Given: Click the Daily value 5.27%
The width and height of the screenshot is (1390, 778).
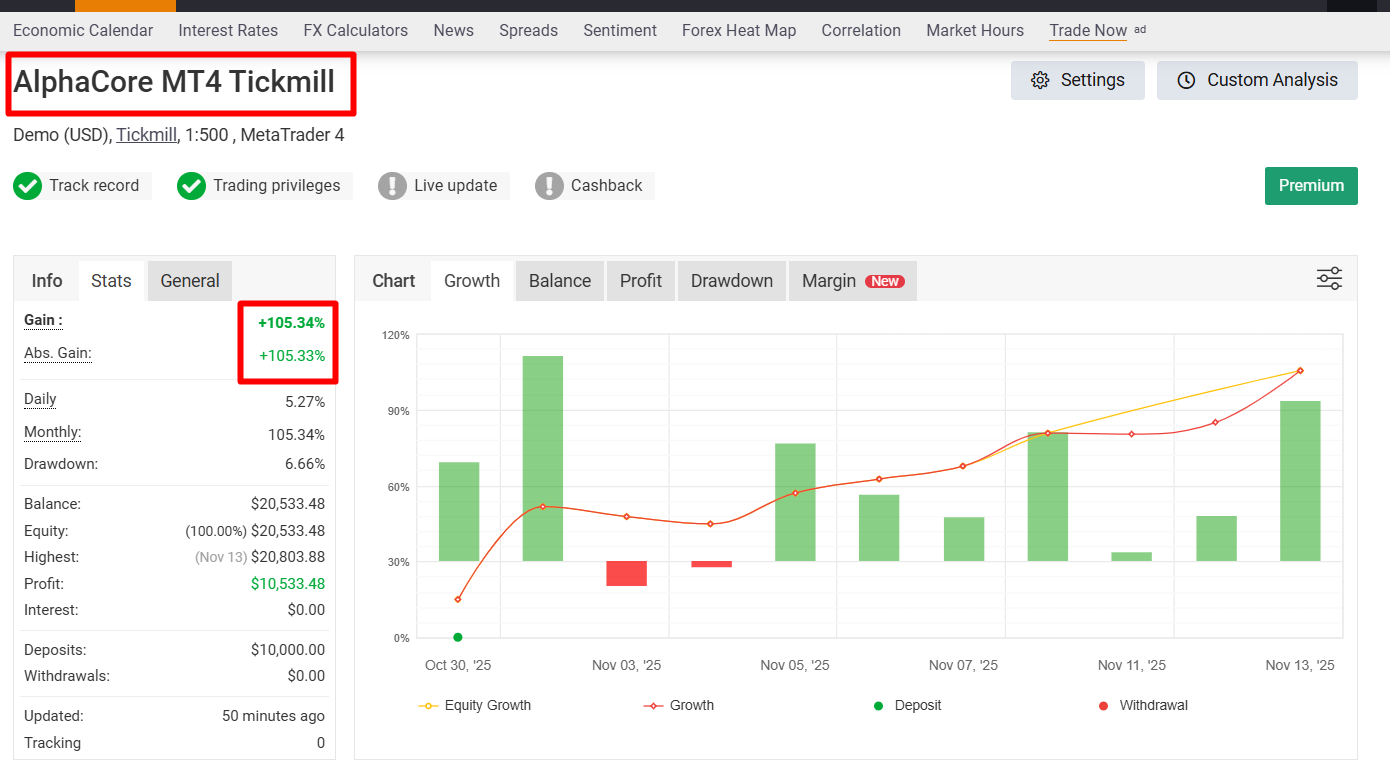Looking at the screenshot, I should [305, 402].
